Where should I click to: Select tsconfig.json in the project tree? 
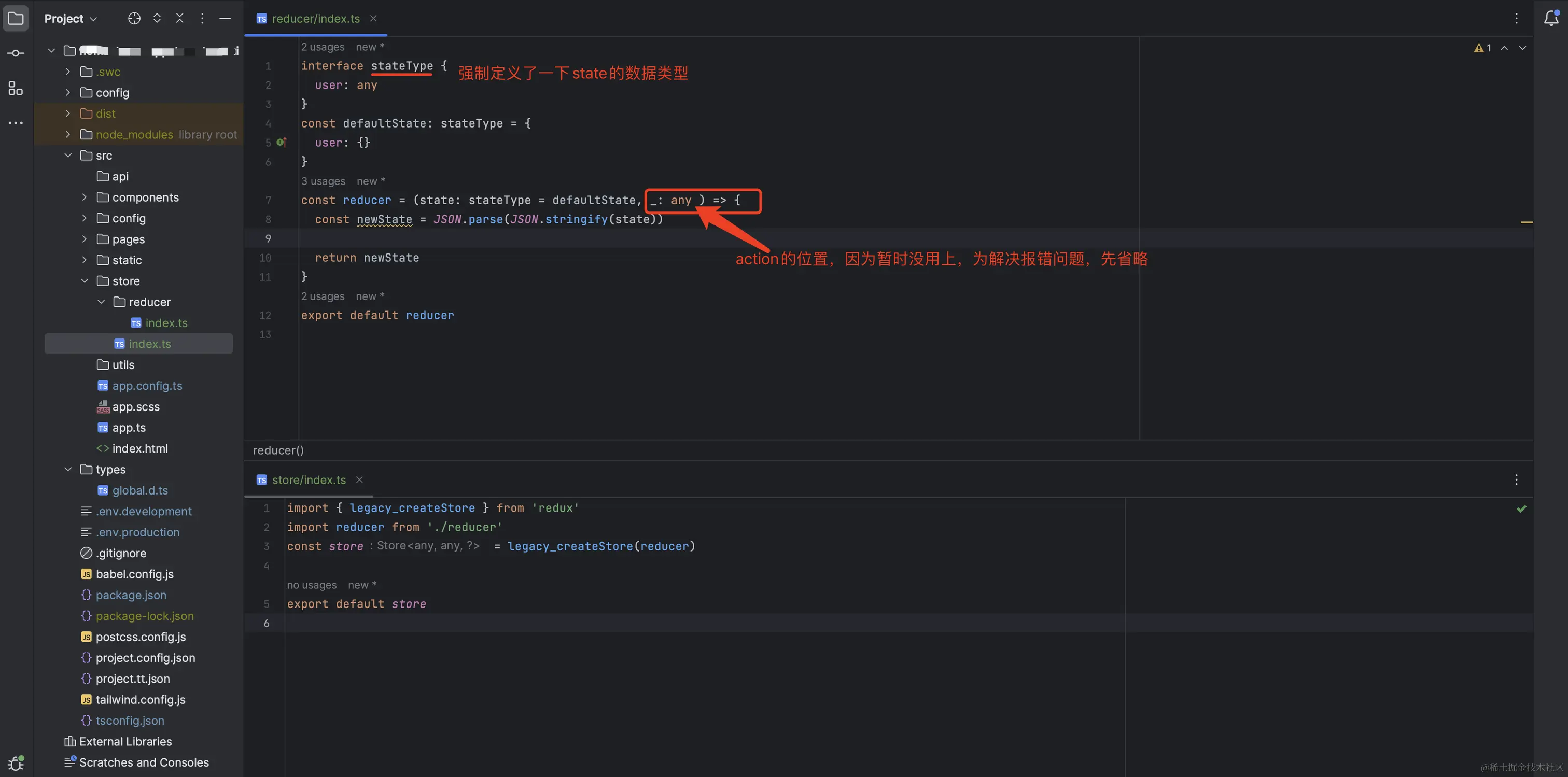coord(130,720)
